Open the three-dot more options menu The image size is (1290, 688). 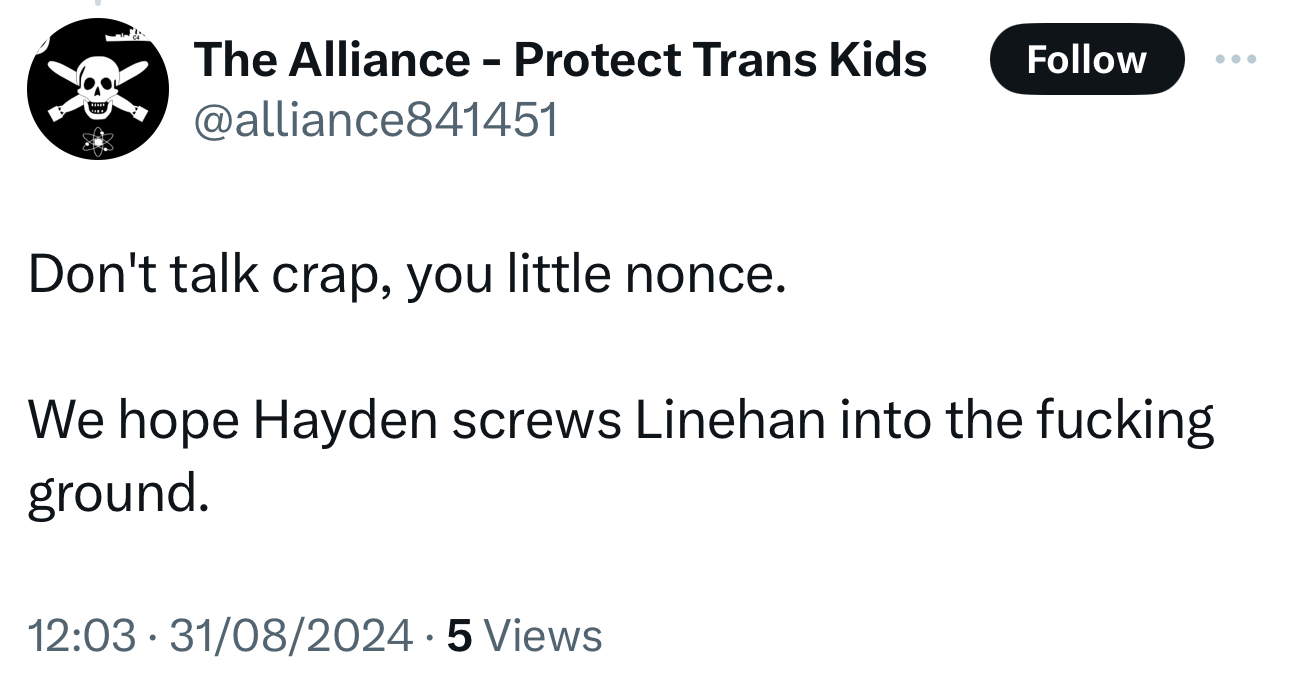coord(1235,60)
